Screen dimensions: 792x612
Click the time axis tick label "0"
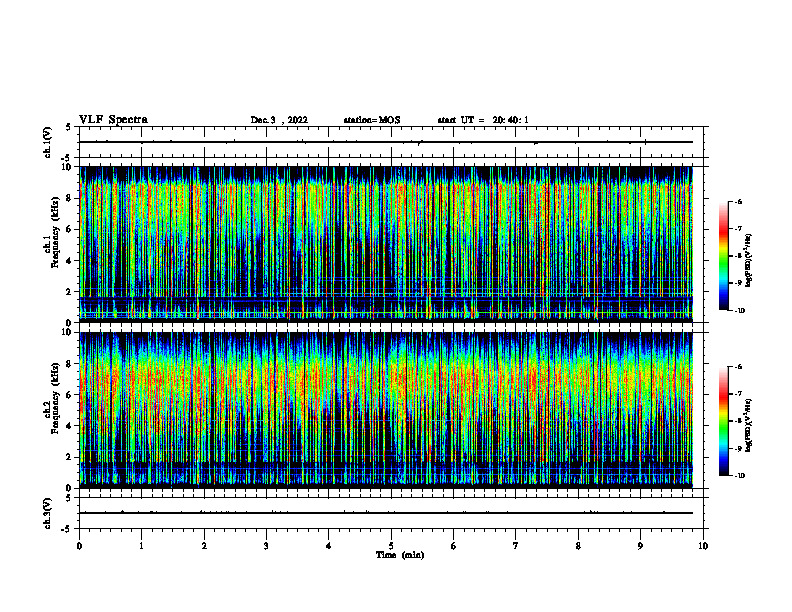coord(79,546)
